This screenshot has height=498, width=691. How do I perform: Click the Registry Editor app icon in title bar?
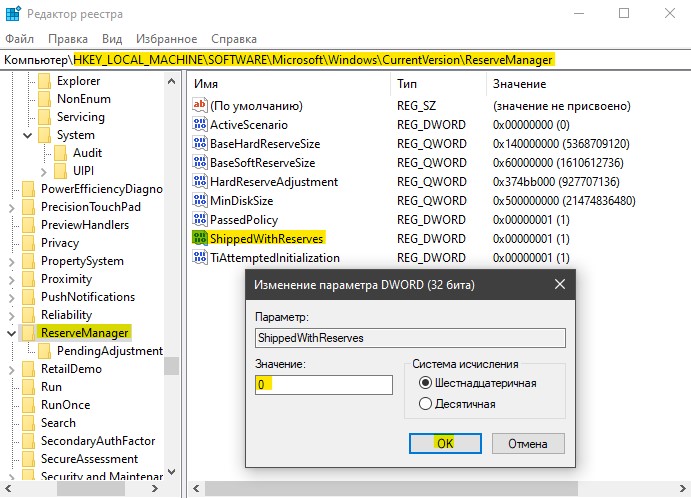point(13,14)
